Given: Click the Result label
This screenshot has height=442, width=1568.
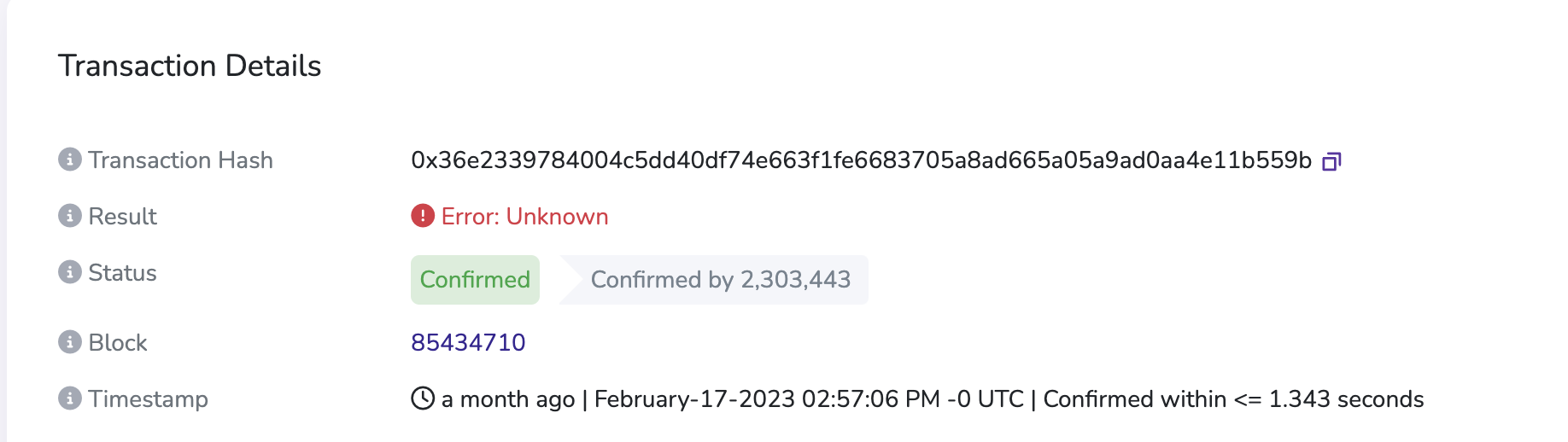Looking at the screenshot, I should 123,217.
